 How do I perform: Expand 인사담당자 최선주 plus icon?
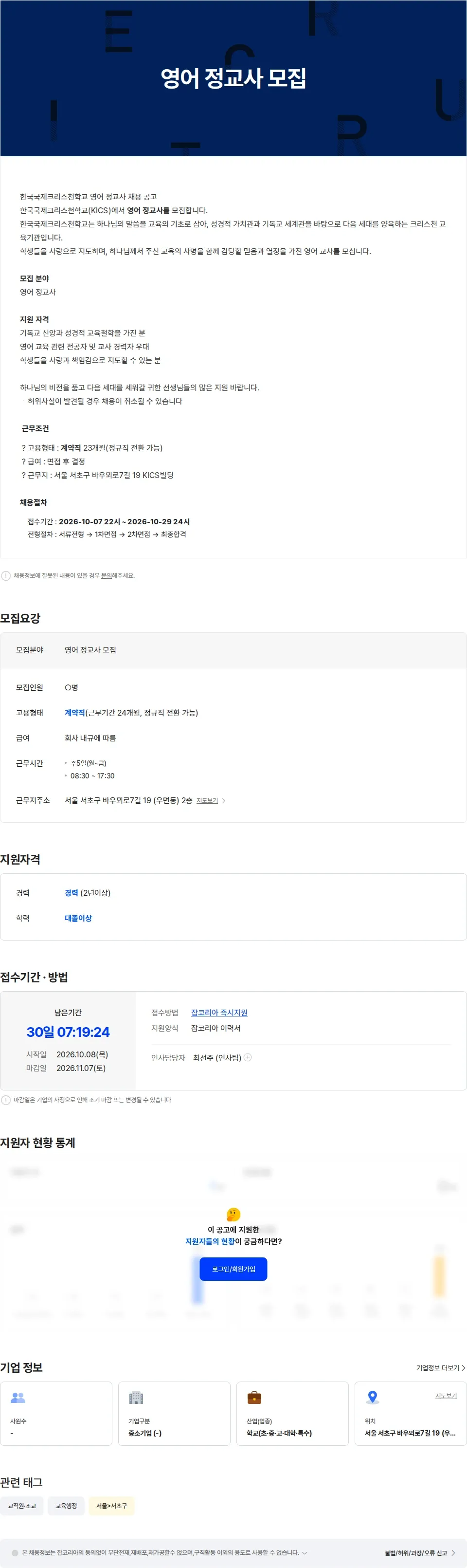tap(248, 1057)
